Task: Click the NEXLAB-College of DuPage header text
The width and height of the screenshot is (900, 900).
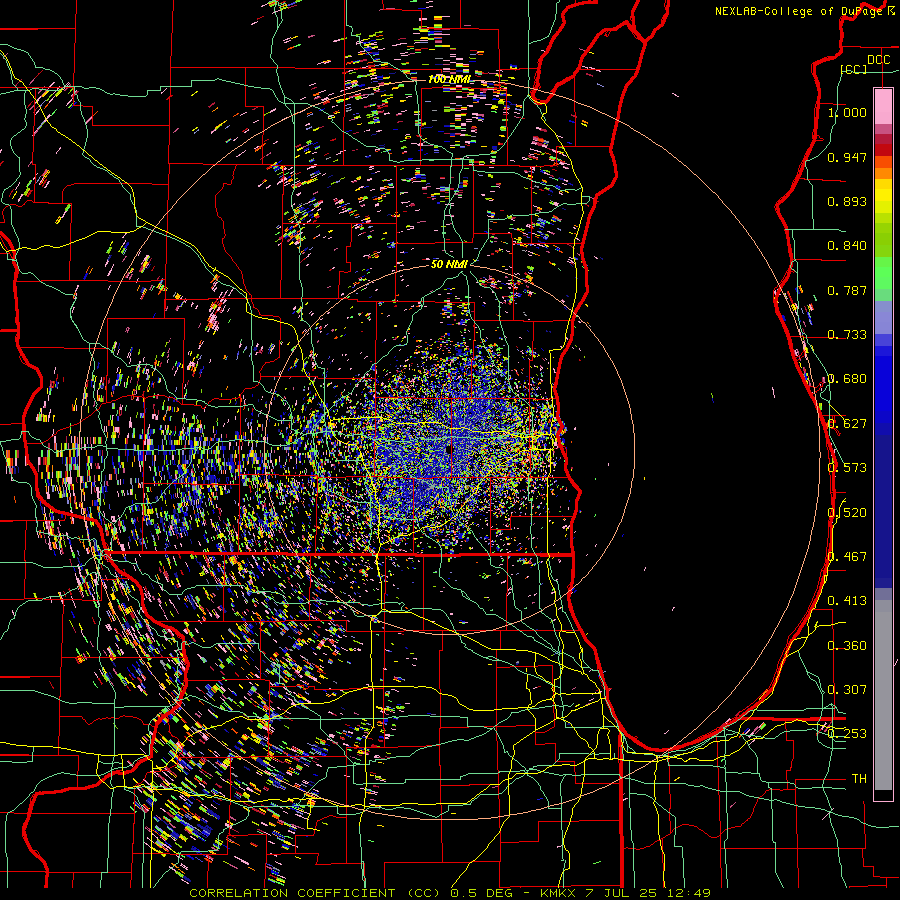Action: 804,11
